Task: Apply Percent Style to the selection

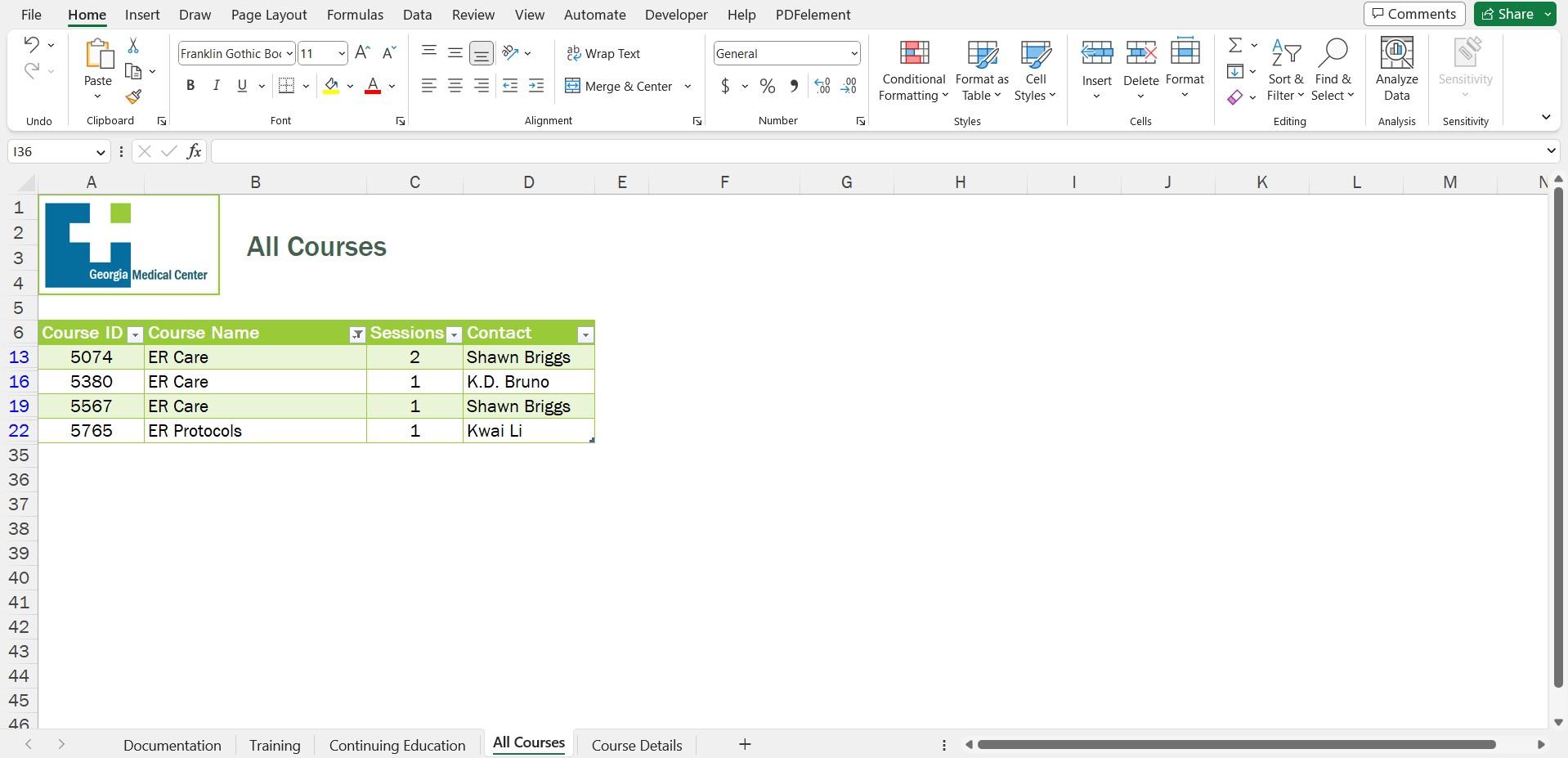Action: click(767, 85)
